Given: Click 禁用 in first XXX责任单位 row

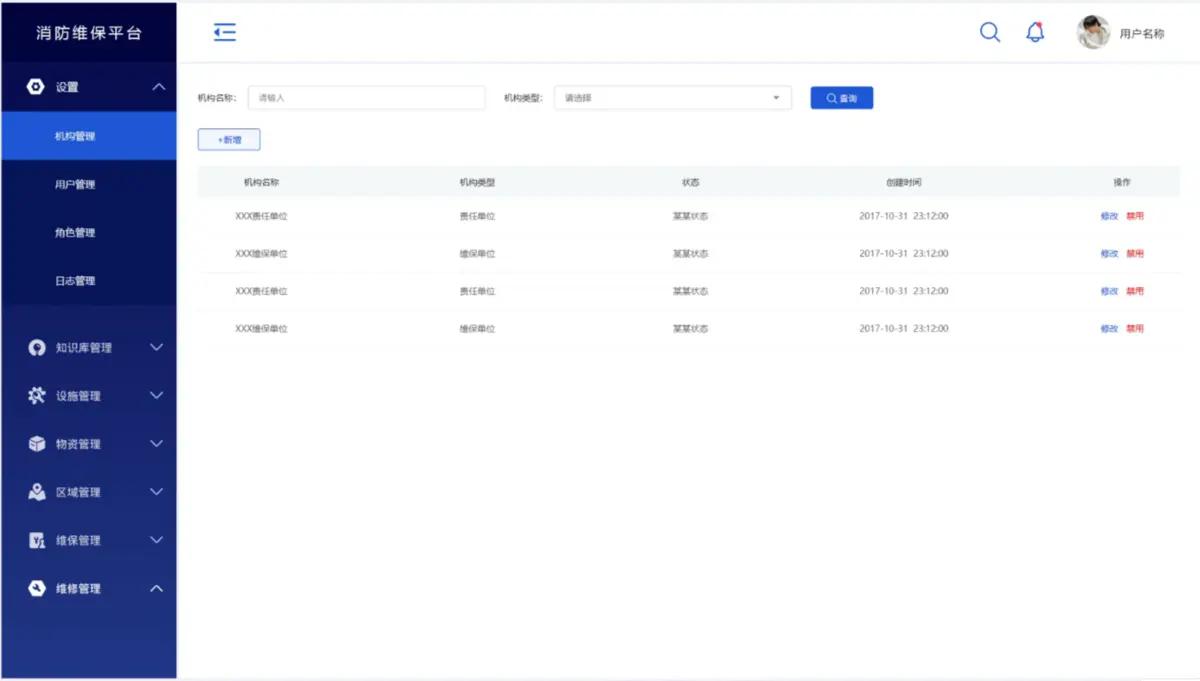Looking at the screenshot, I should [1135, 216].
